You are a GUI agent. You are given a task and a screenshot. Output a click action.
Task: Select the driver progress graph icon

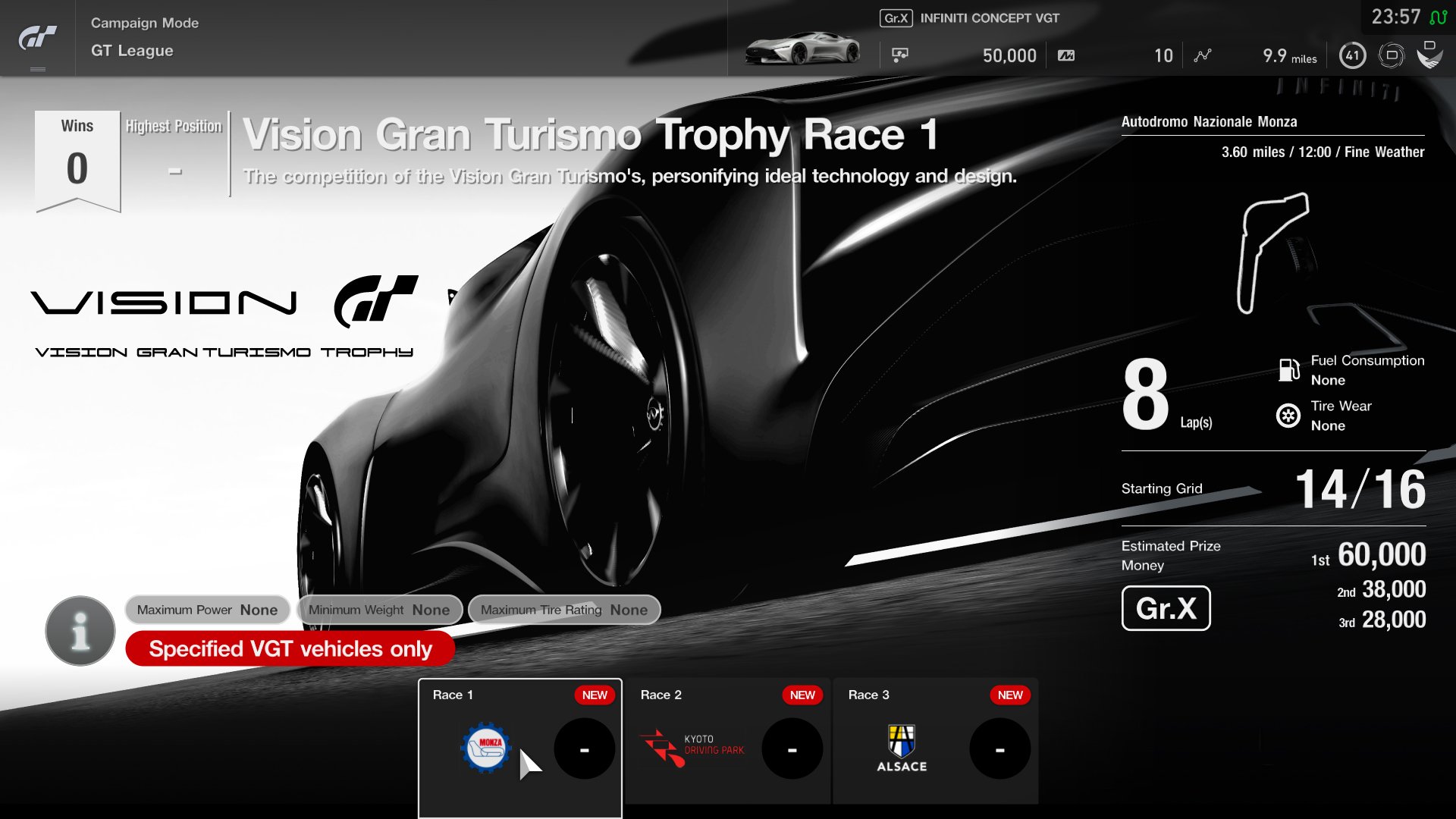[x=1202, y=54]
